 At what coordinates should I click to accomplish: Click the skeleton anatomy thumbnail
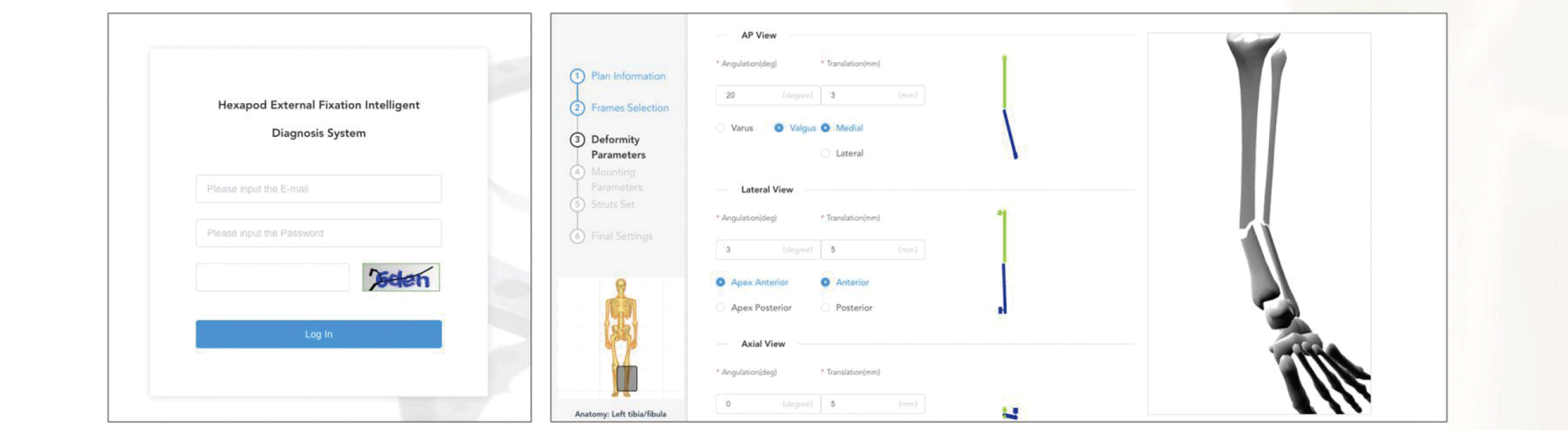click(x=621, y=338)
